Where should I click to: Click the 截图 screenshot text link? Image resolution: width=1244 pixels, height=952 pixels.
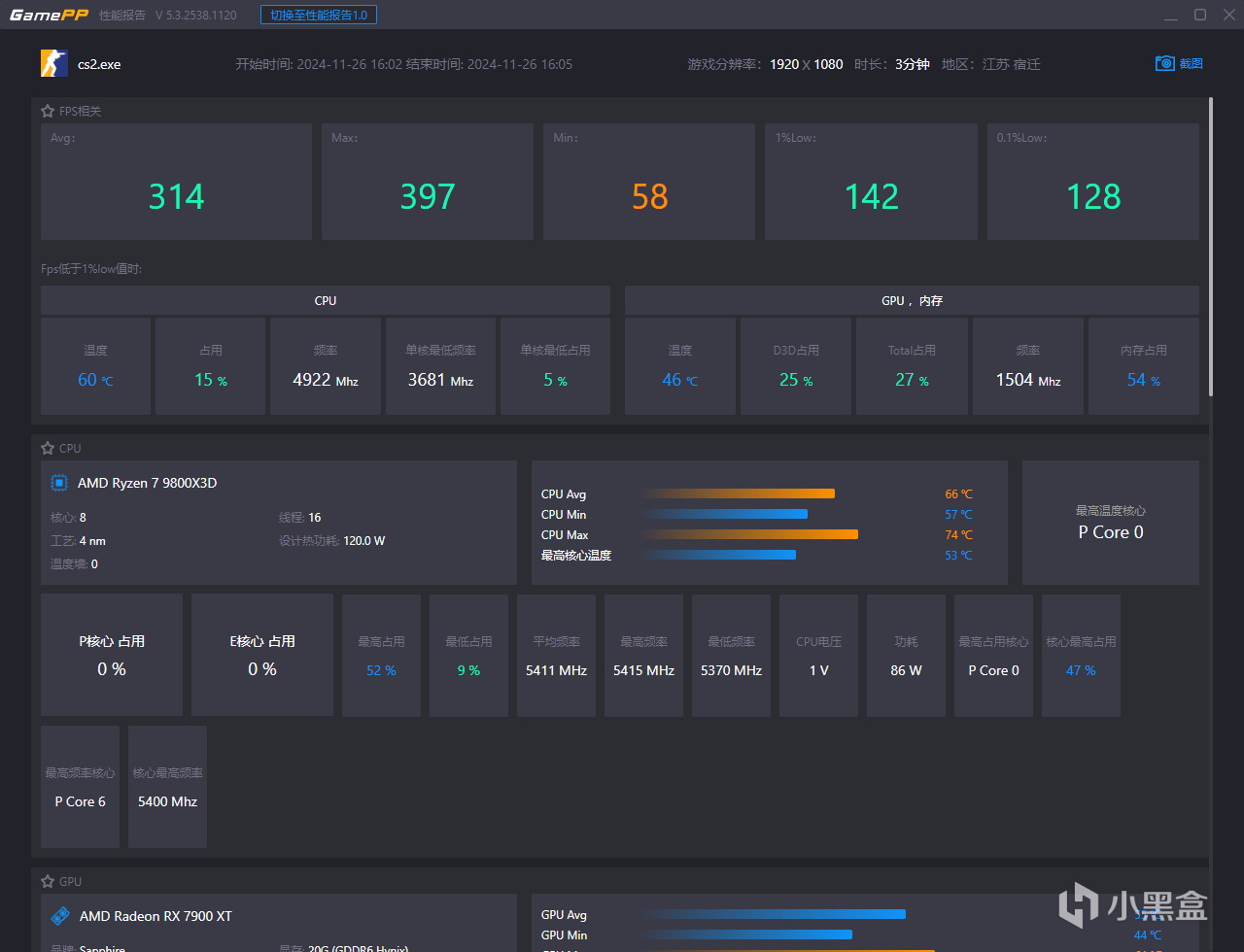point(1192,64)
